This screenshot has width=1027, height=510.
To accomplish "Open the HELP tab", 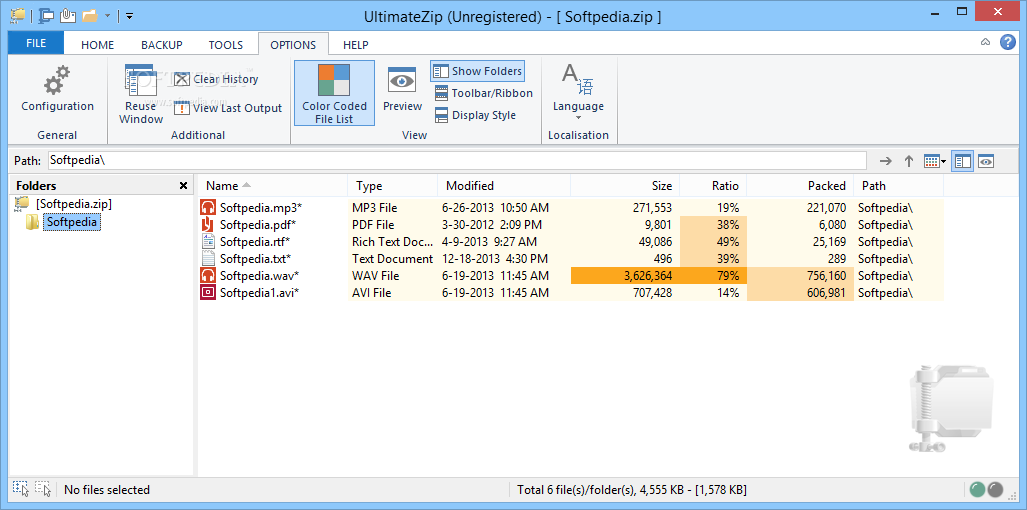I will (356, 45).
